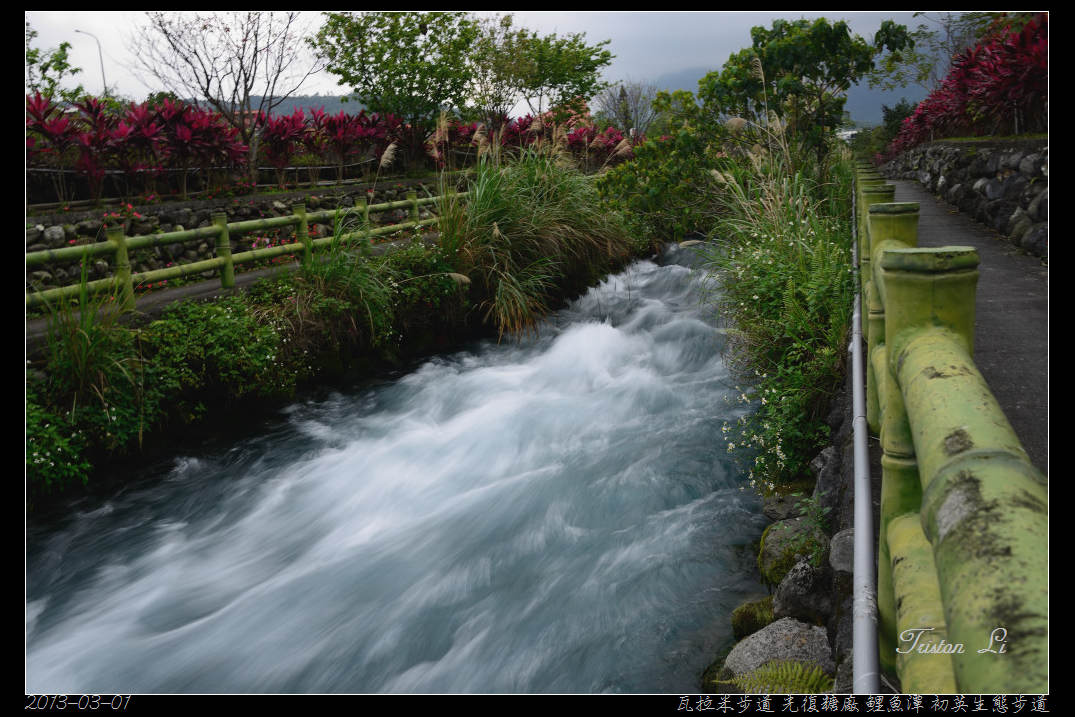Select the caption text 初英生態步道
1075x717 pixels.
pyautogui.click(x=989, y=704)
